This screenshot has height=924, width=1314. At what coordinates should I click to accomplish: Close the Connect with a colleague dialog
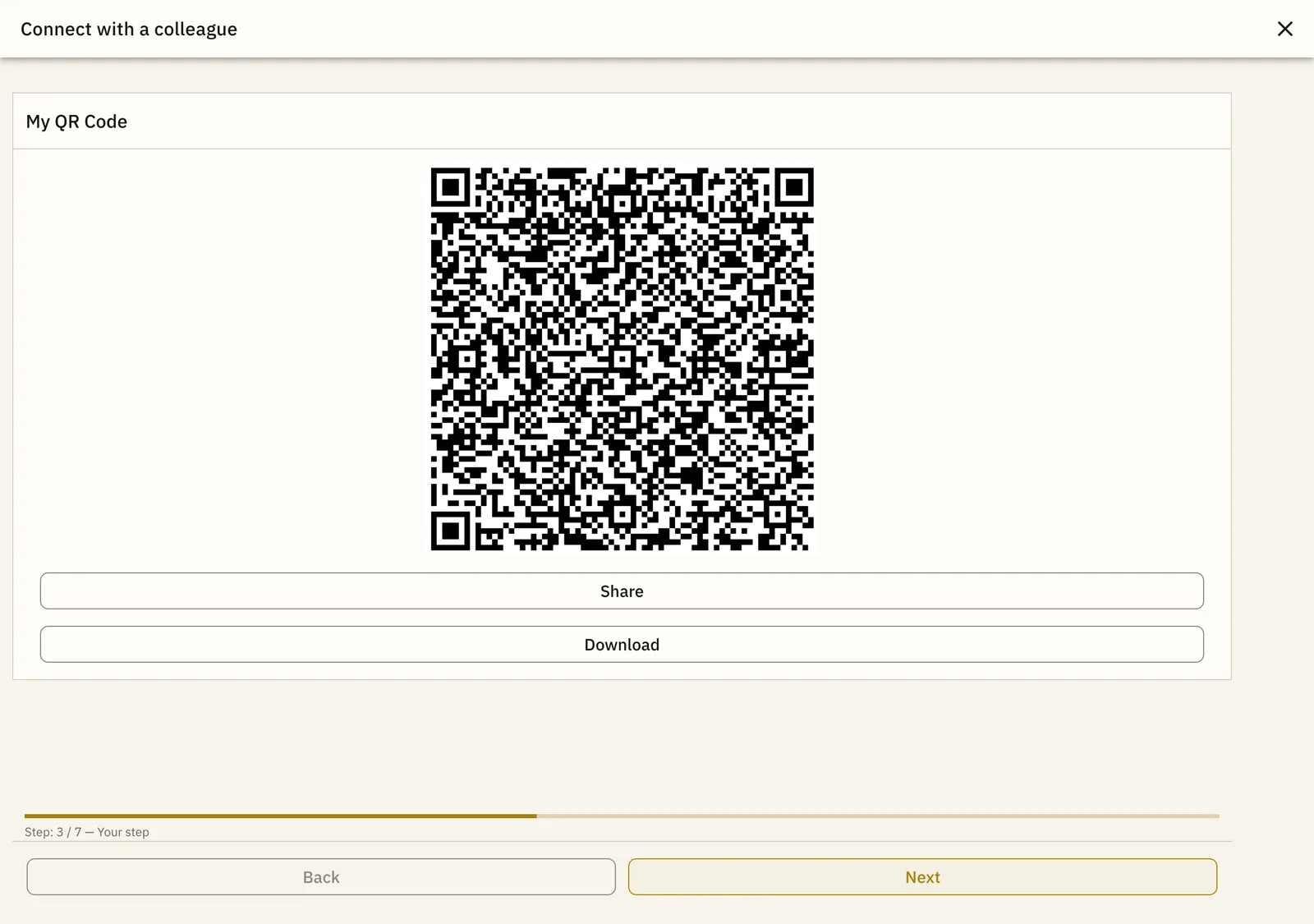(1285, 29)
